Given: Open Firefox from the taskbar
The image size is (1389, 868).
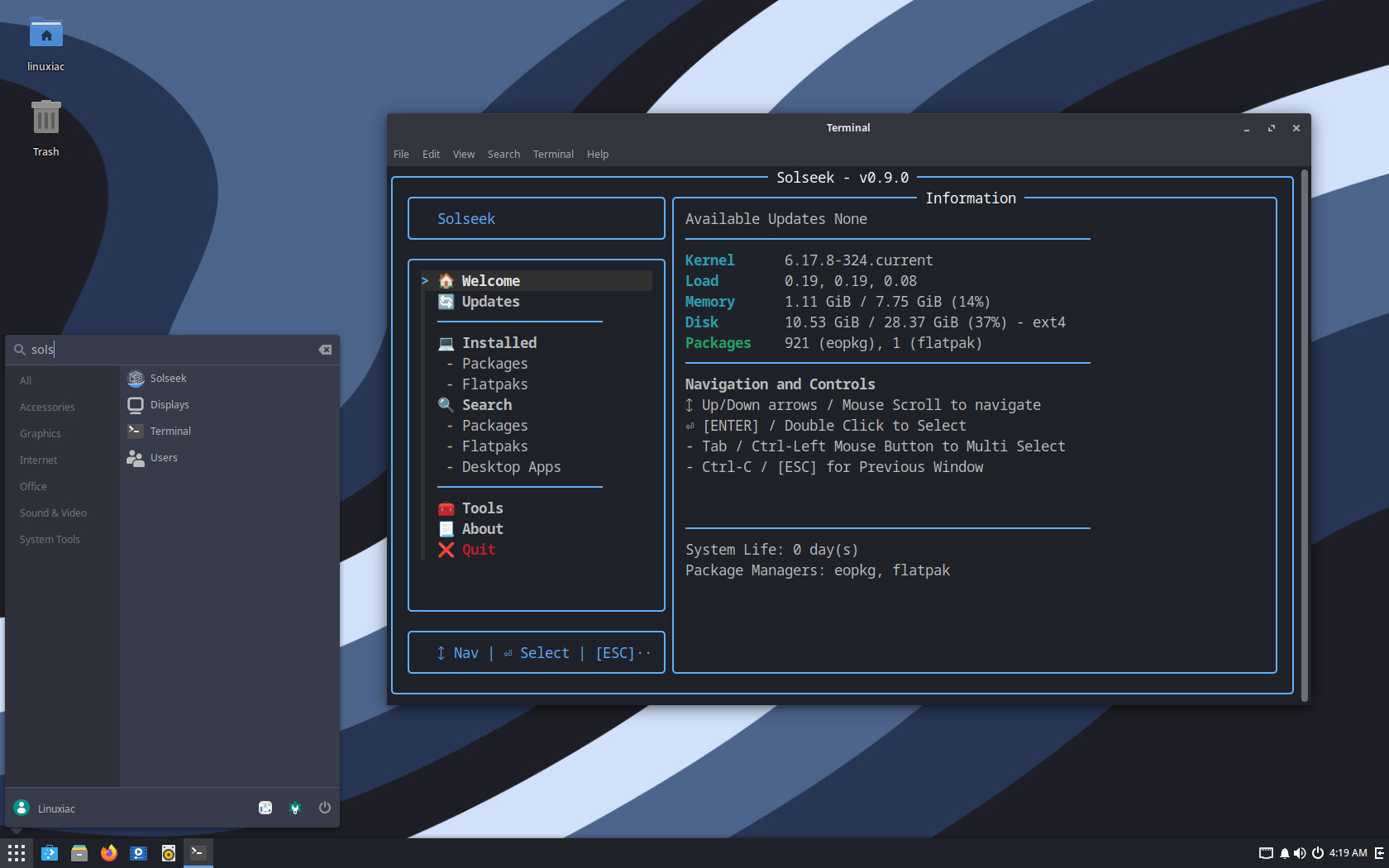Looking at the screenshot, I should click(x=108, y=853).
